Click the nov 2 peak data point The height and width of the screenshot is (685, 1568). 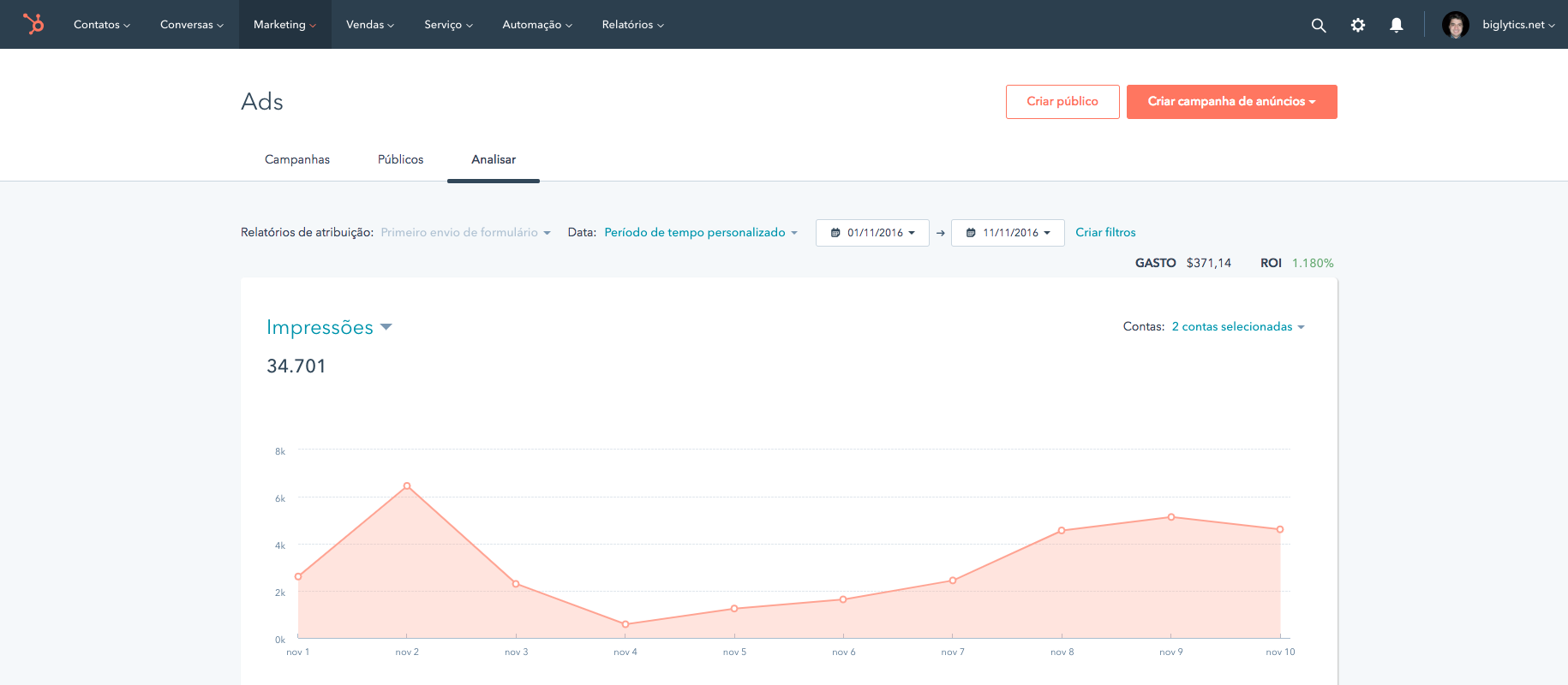(x=407, y=486)
